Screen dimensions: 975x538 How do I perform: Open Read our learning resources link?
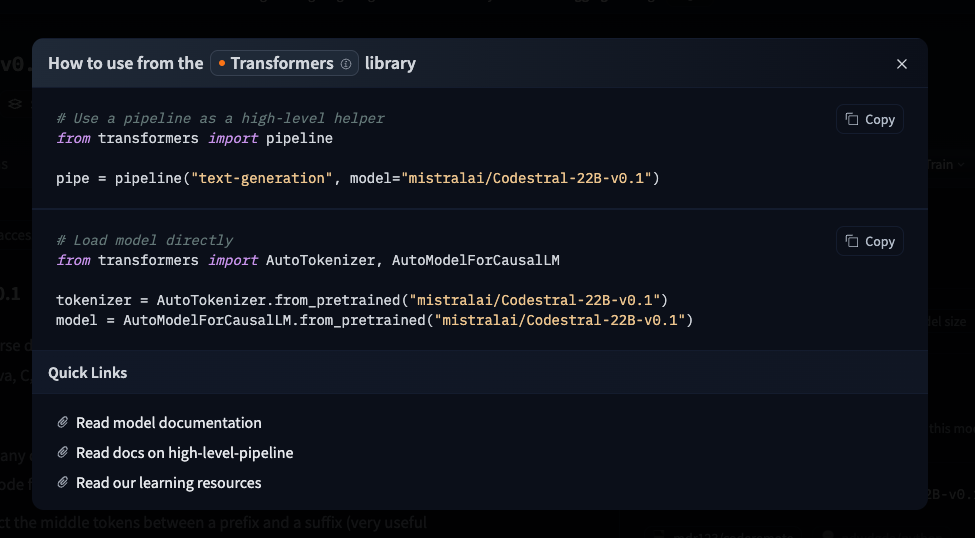169,483
